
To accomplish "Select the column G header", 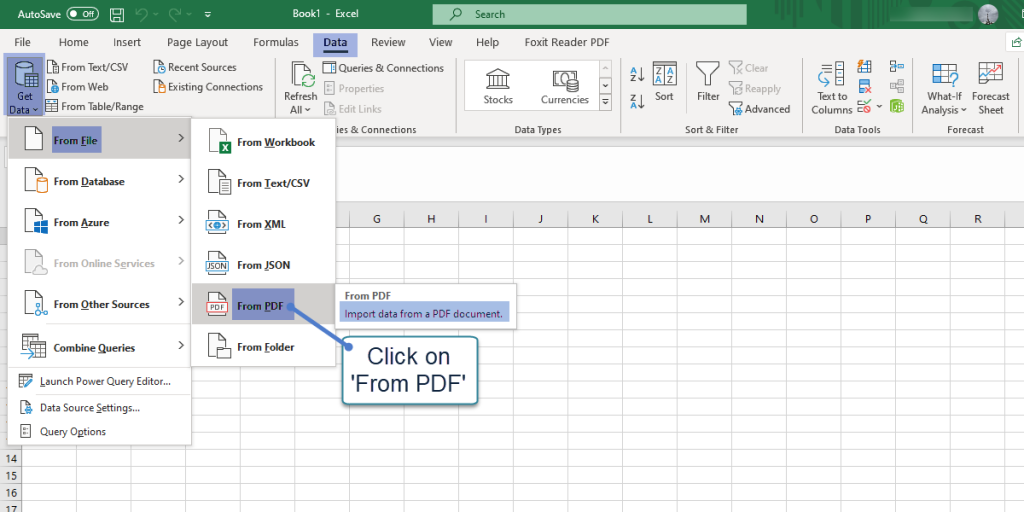I will [x=377, y=219].
